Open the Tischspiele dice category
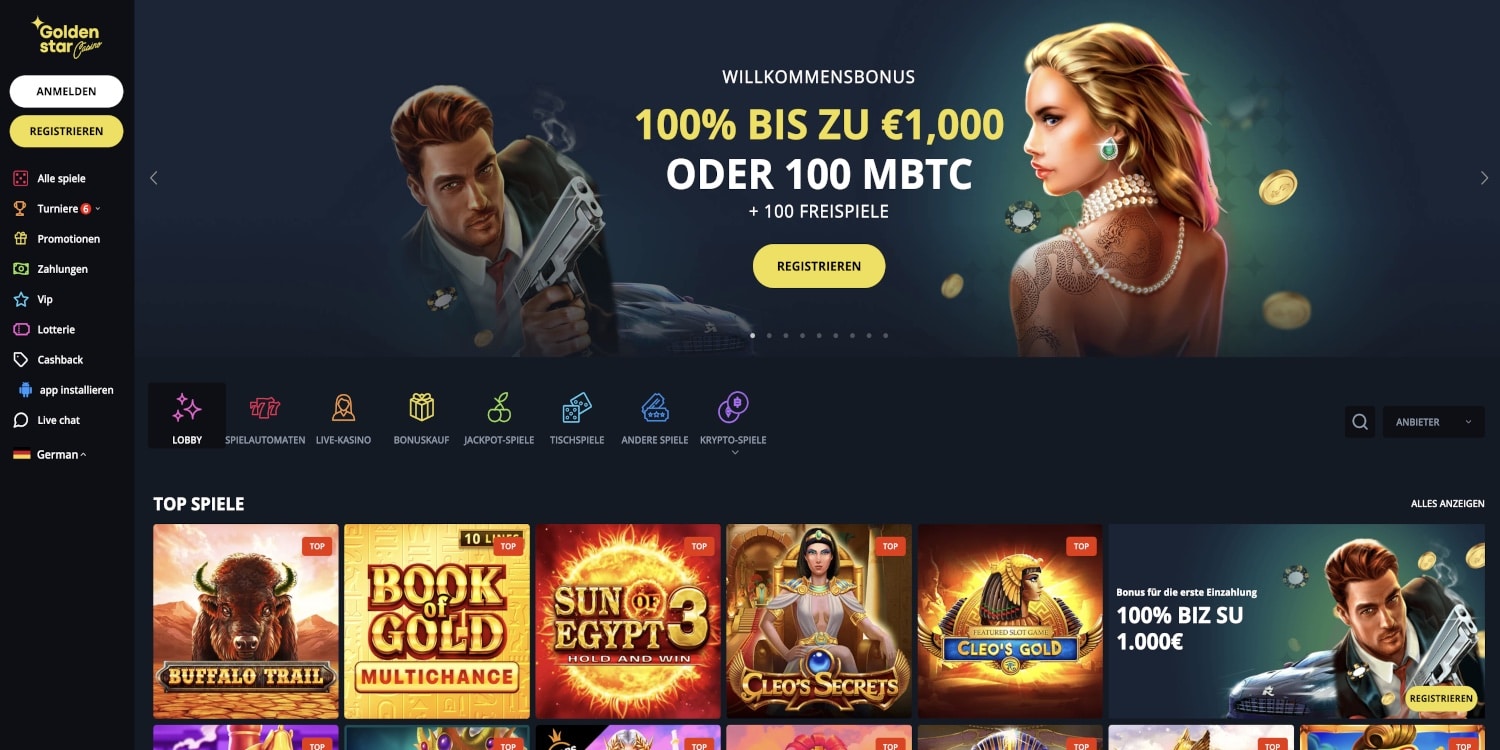The width and height of the screenshot is (1500, 750). 577,407
